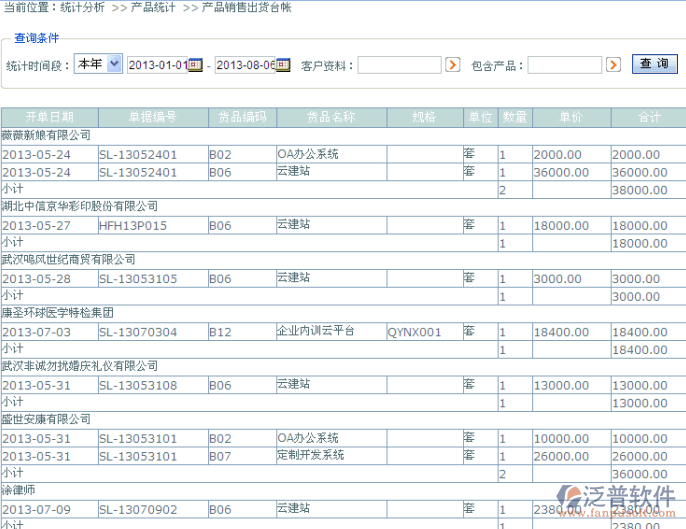
Task: Click 产品销售出货台帐 in breadcrumb
Action: (x=246, y=7)
